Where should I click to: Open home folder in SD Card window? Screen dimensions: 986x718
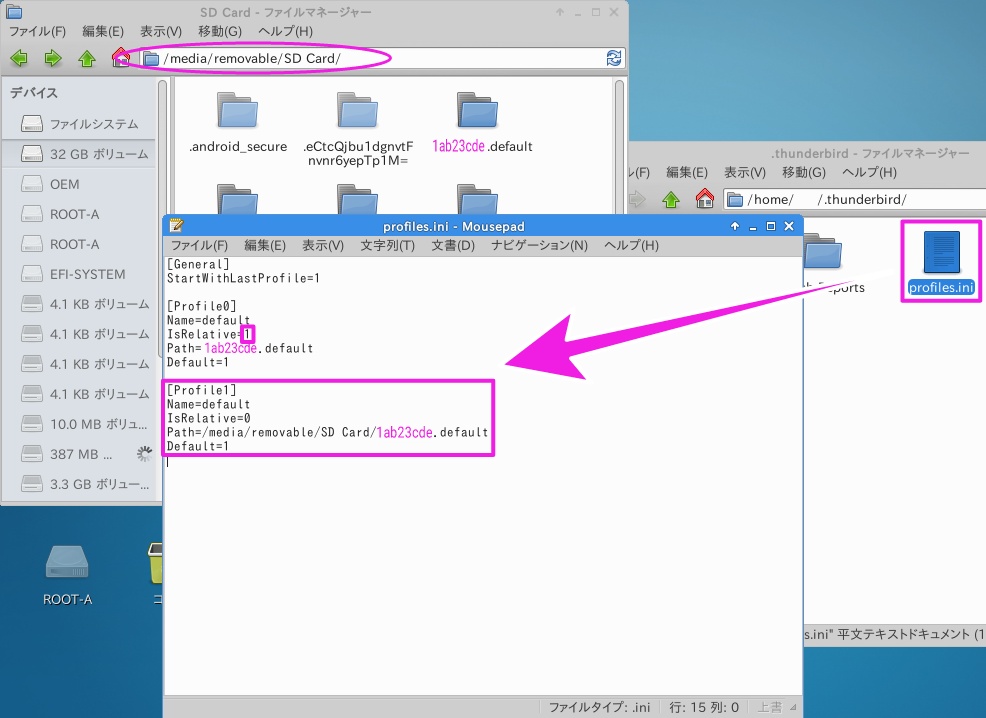point(119,58)
